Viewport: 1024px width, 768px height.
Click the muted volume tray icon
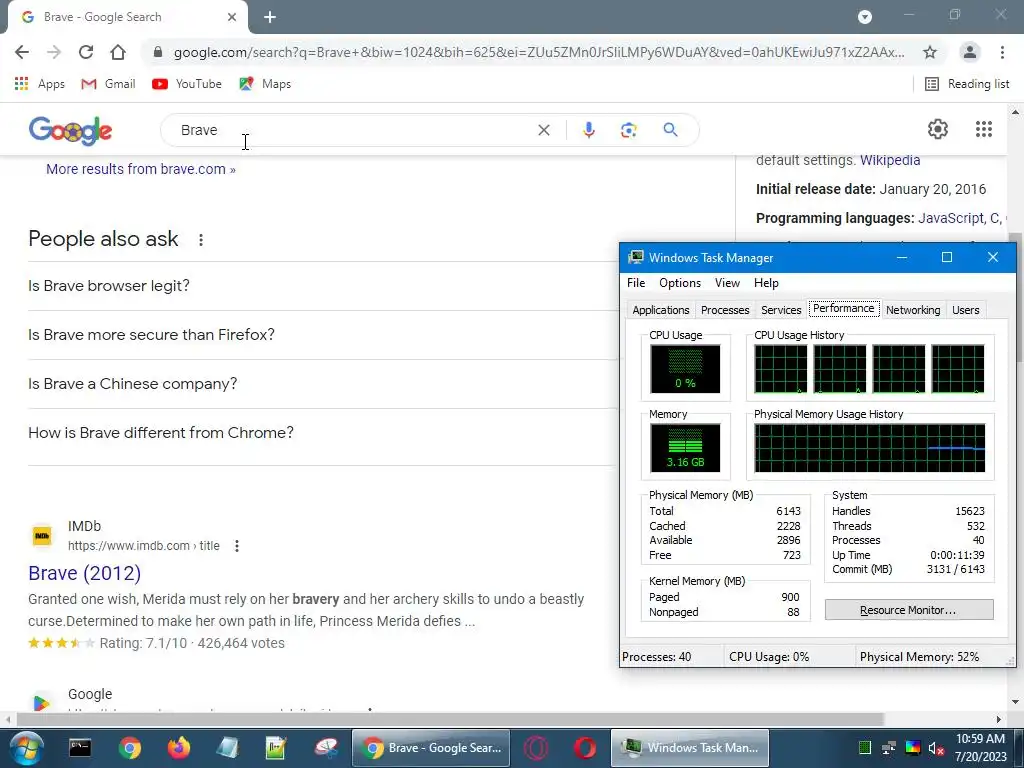936,748
